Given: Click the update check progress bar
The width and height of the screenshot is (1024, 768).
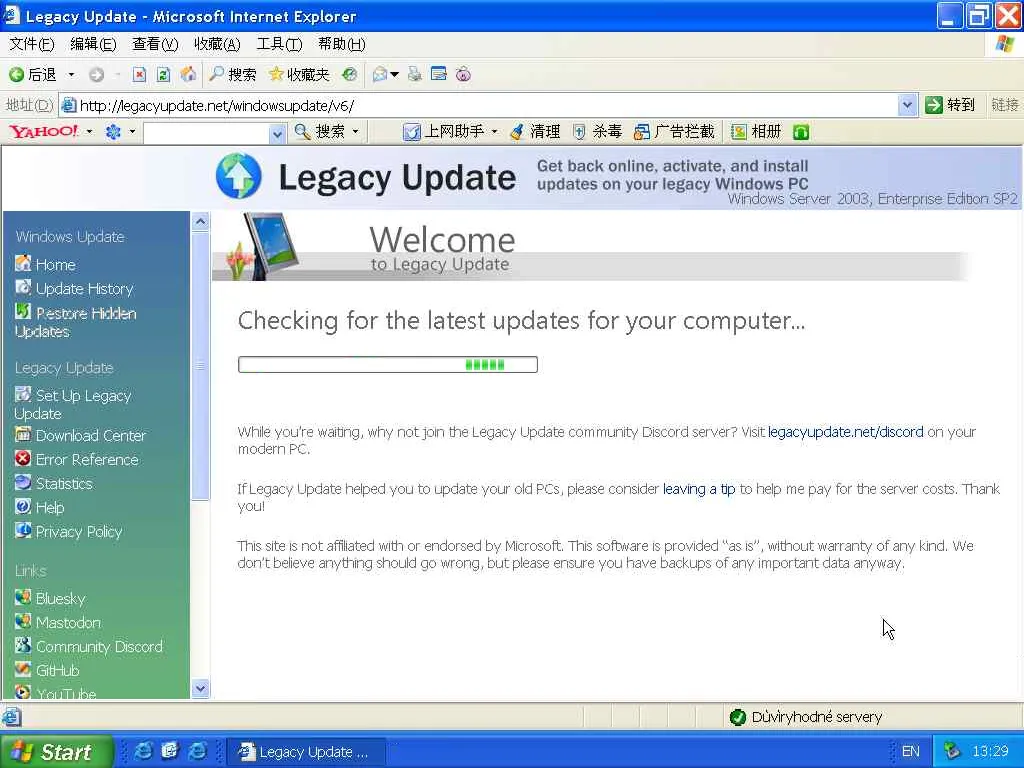Looking at the screenshot, I should [388, 364].
